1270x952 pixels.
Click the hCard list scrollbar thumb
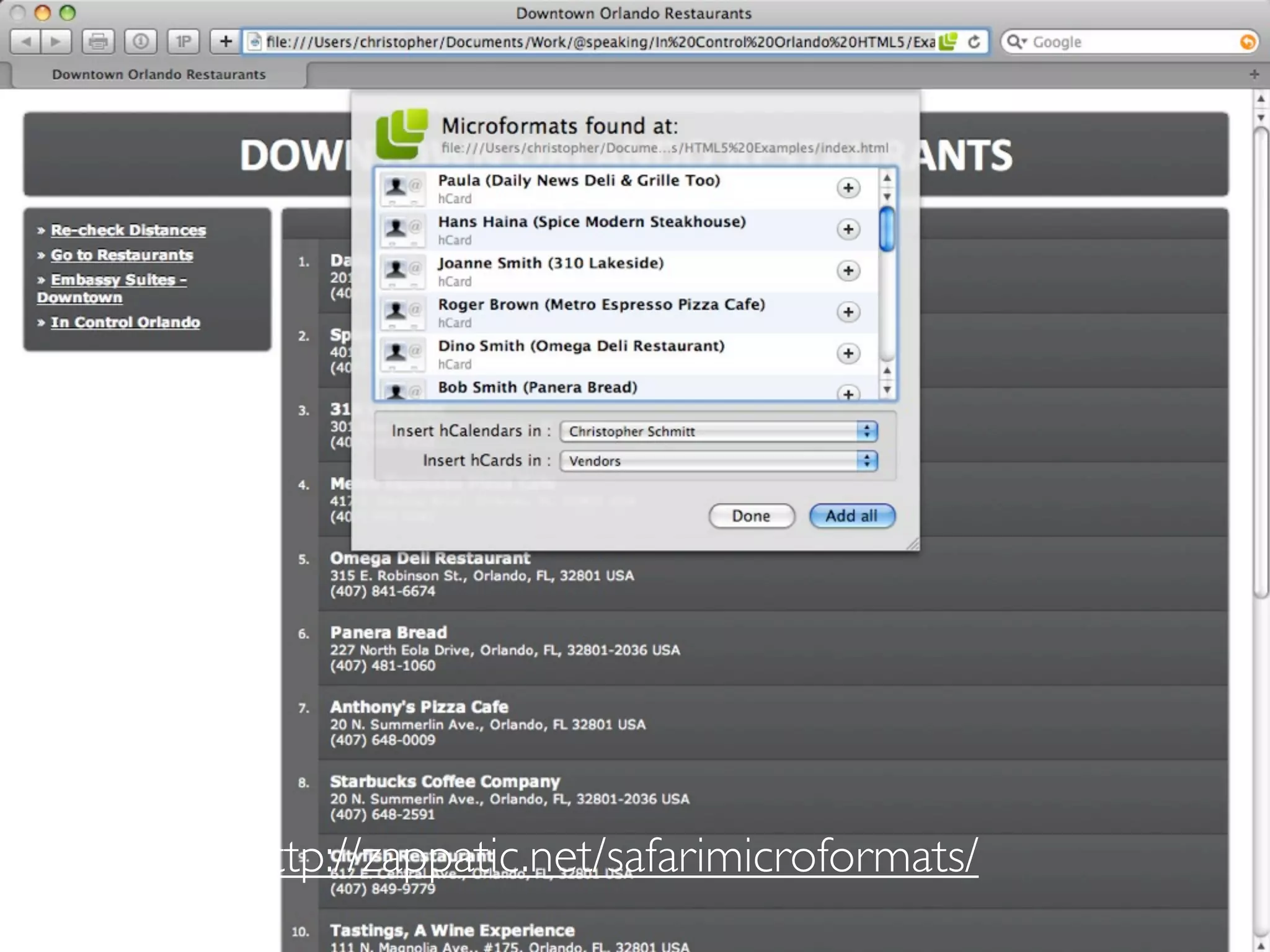tap(887, 229)
